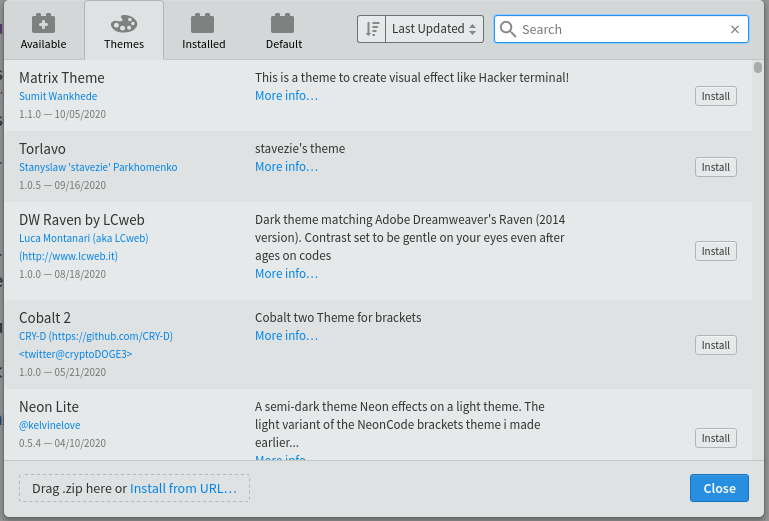This screenshot has width=769, height=521.
Task: Click the DW Raven by LCweb title
Action: [x=82, y=220]
